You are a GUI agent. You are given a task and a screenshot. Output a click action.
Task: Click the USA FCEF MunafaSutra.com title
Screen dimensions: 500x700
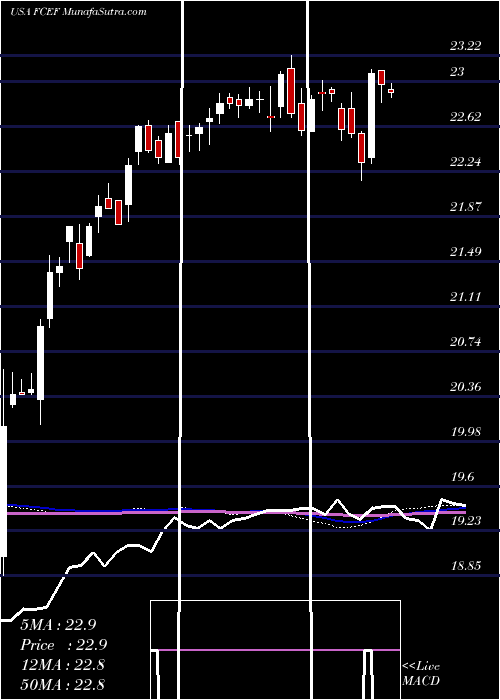[x=78, y=11]
